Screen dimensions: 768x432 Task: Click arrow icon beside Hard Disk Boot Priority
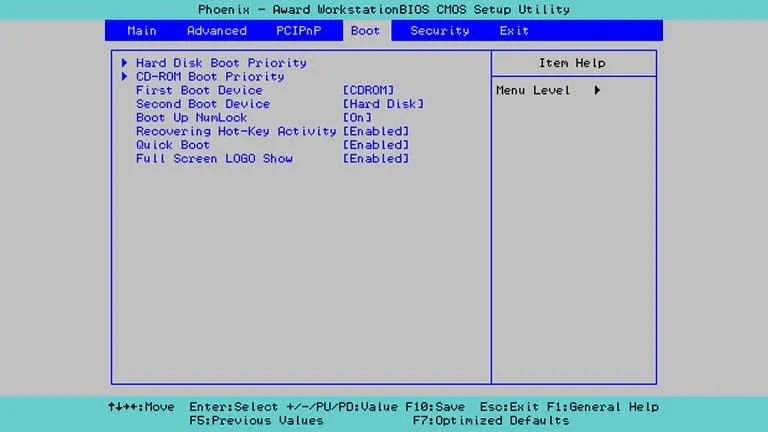[125, 63]
